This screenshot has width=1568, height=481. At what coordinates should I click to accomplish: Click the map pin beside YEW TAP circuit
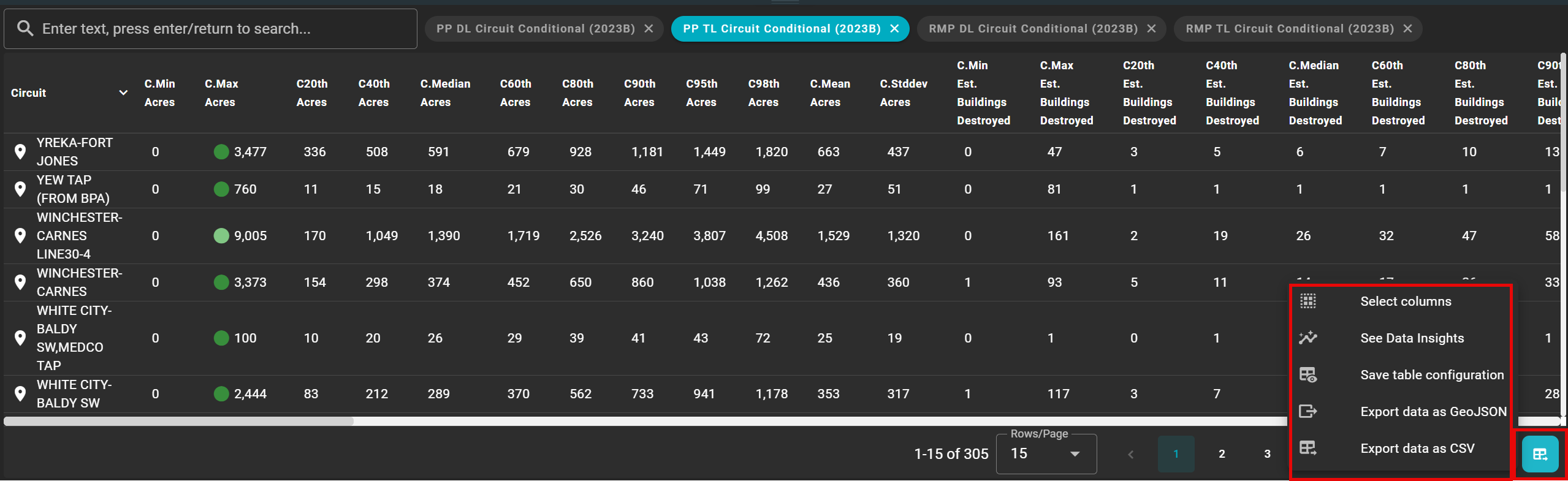click(20, 189)
